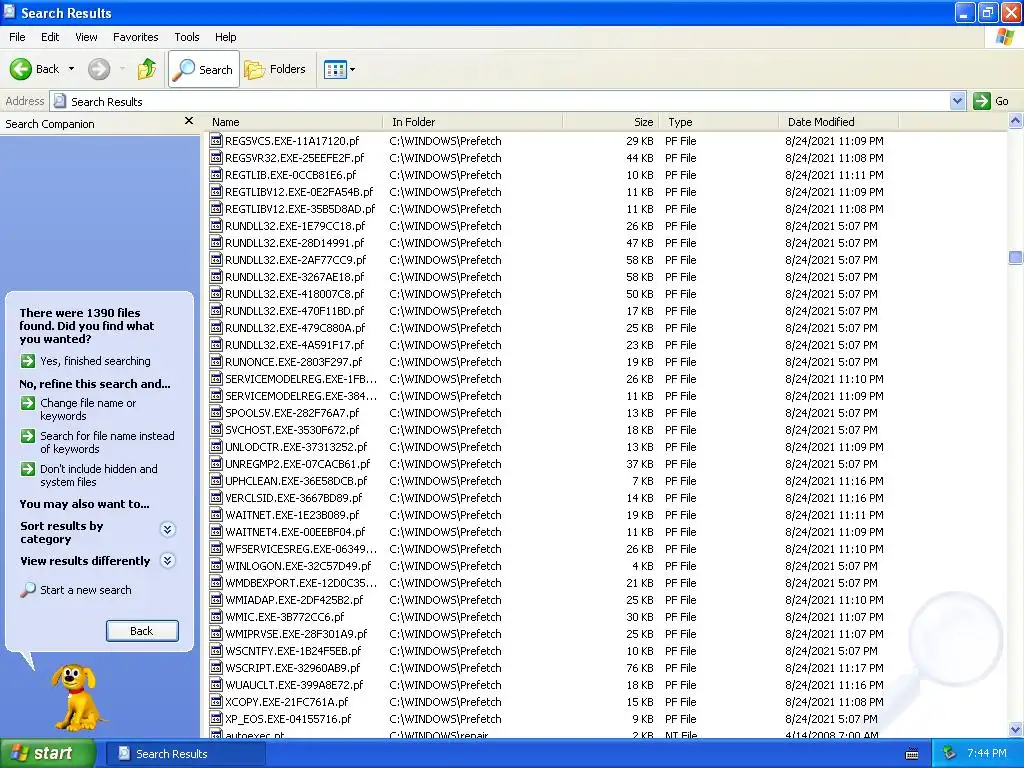Screen dimensions: 1024x768
Task: Click the 7:44 PM tray clock
Action: coord(987,754)
